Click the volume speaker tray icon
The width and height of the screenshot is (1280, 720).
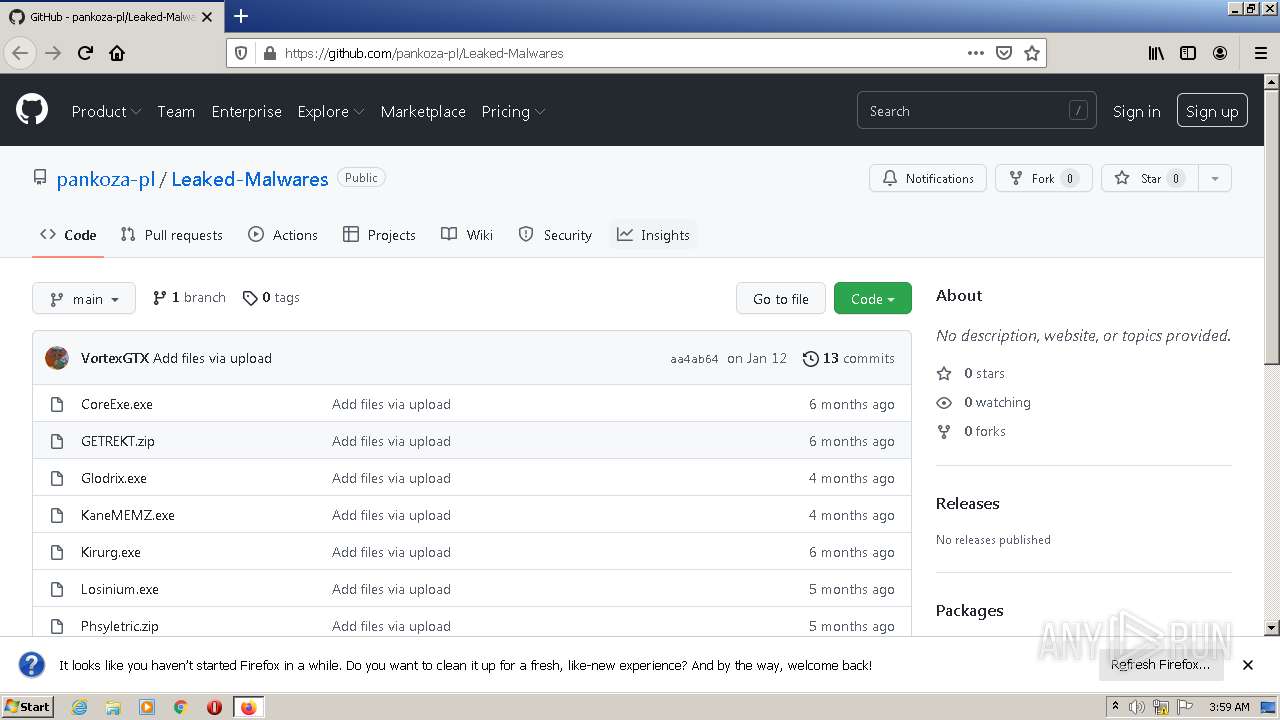pyautogui.click(x=1136, y=707)
